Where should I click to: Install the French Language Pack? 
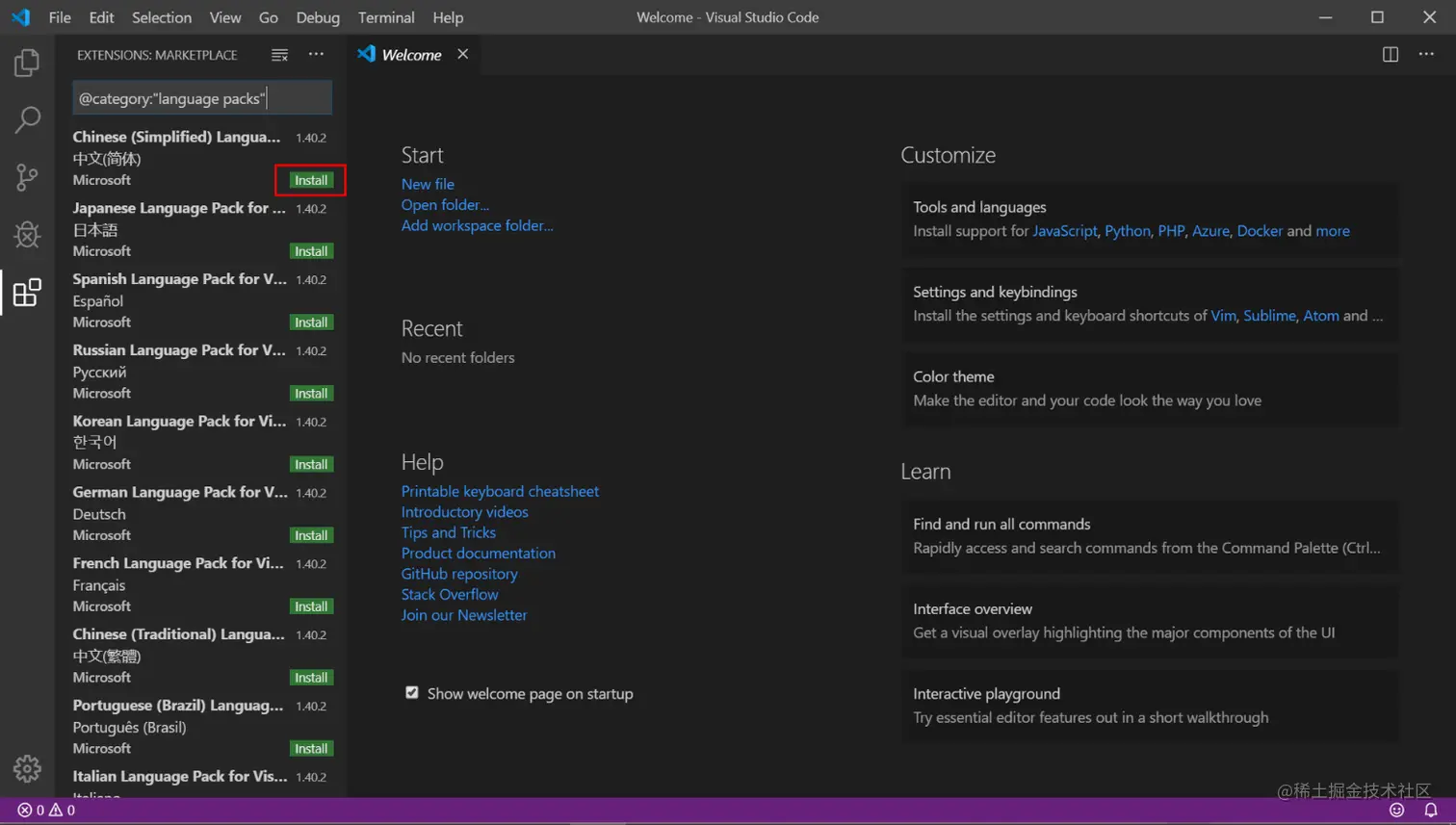[x=311, y=606]
